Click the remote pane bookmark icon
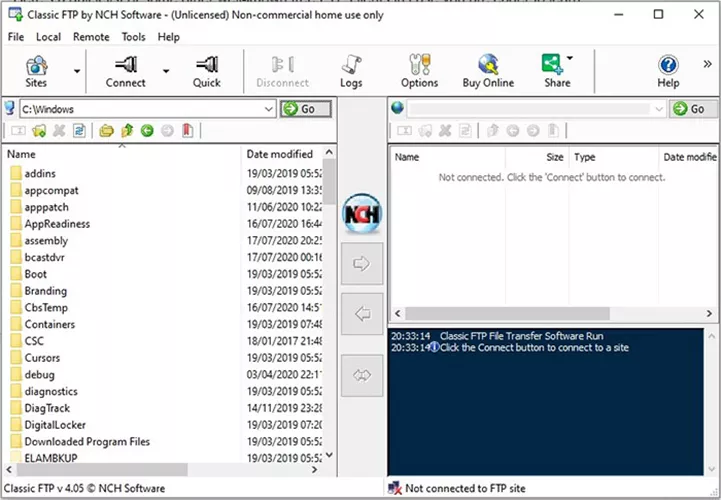This screenshot has width=721, height=500. [553, 131]
